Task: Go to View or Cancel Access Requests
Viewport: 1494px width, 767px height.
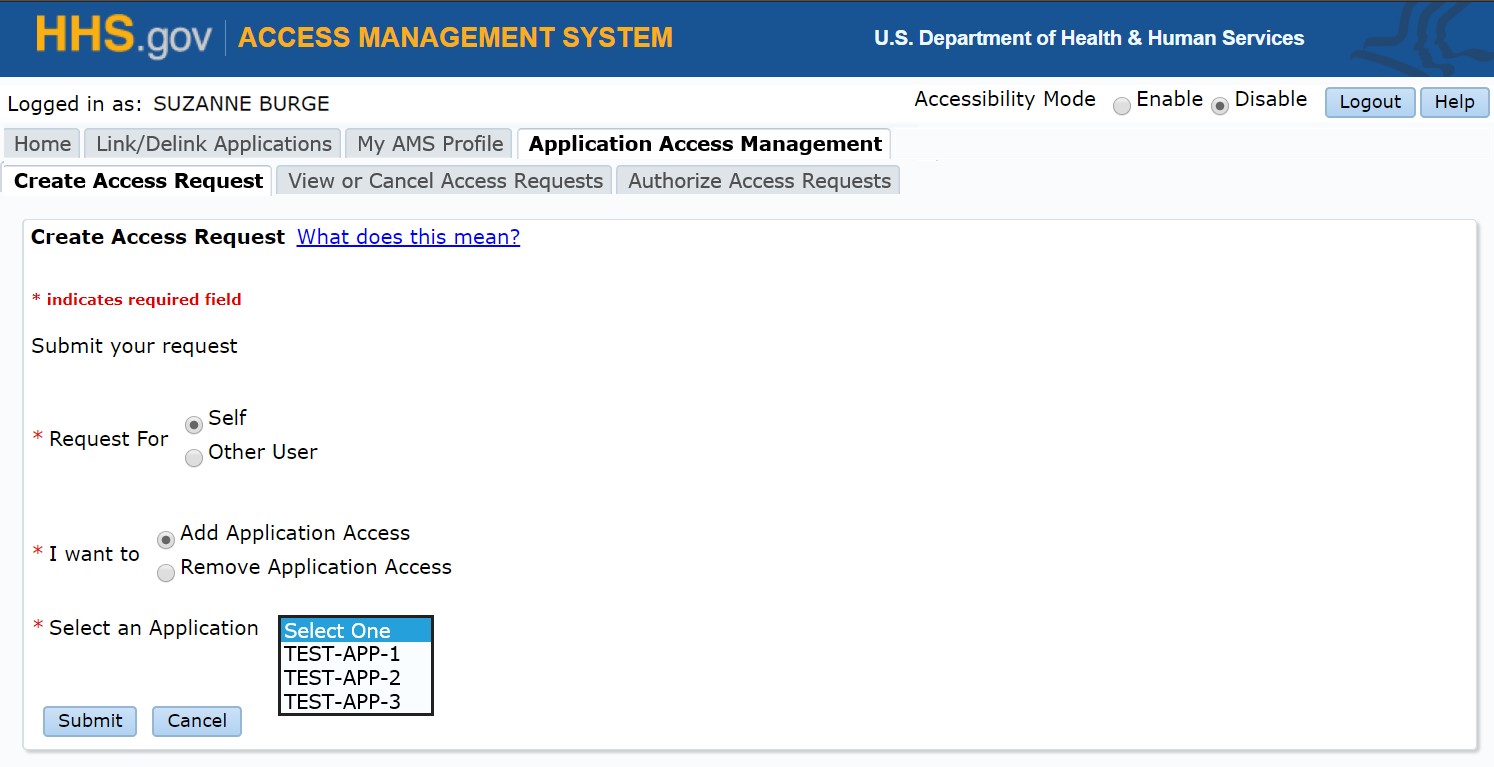Action: (x=445, y=181)
